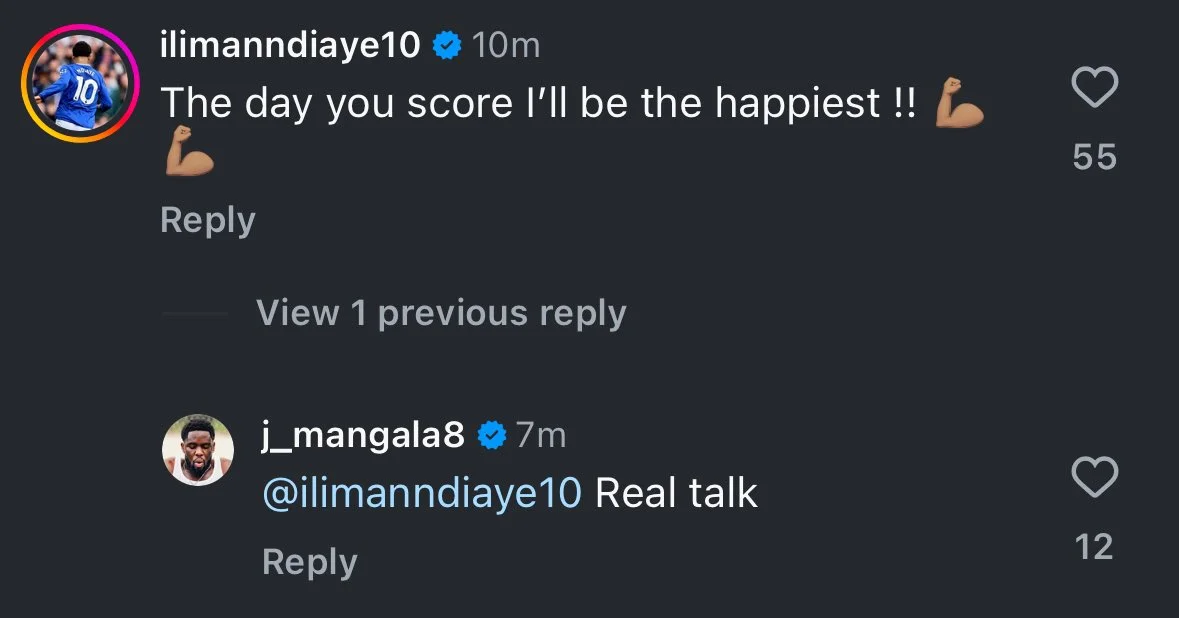Open the @ilimanndiaye10 mention link
Screen dimensions: 1179x618
click(421, 493)
